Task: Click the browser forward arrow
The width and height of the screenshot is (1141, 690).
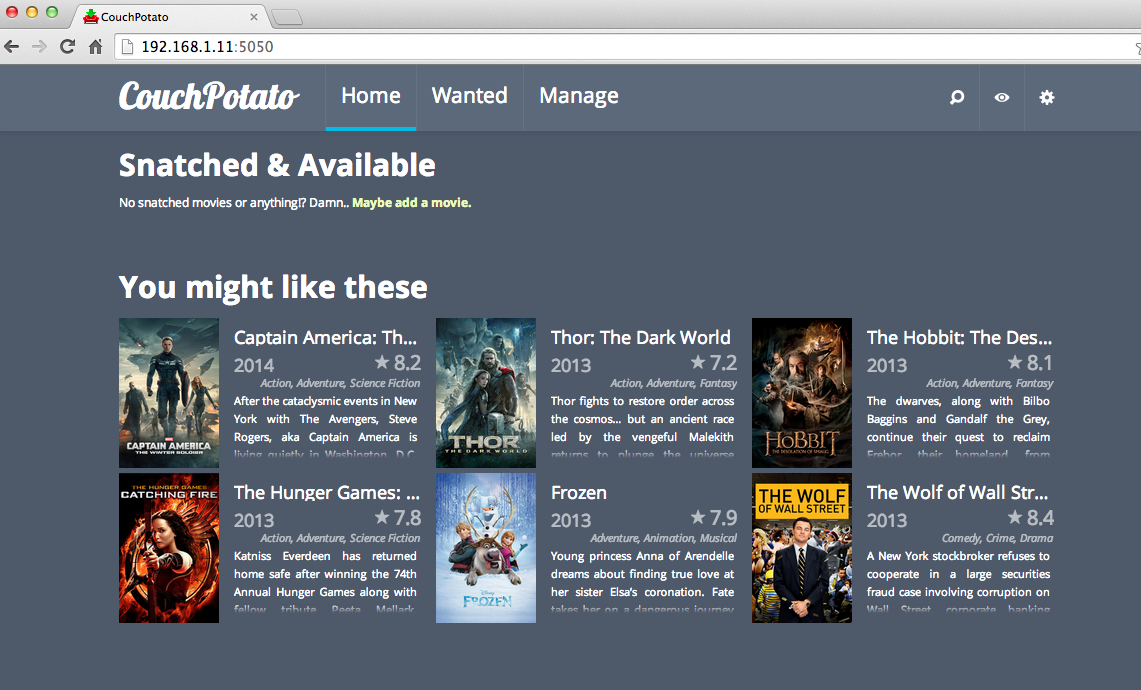Action: coord(39,47)
